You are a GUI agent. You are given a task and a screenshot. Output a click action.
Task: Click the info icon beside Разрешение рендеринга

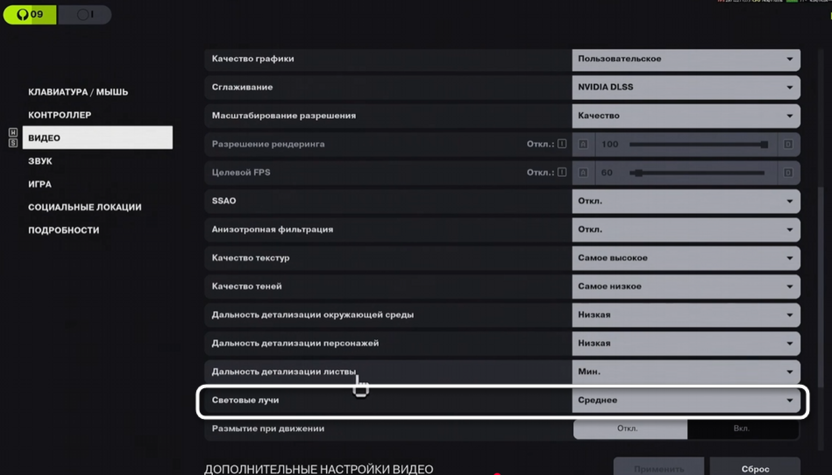[562, 144]
